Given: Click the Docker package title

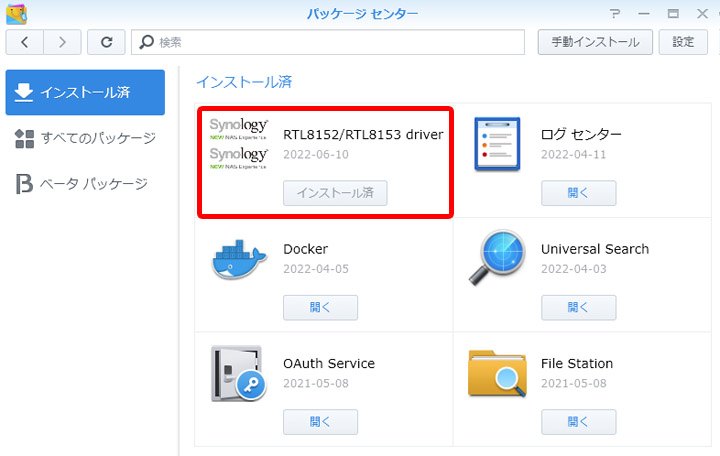Looking at the screenshot, I should (305, 249).
